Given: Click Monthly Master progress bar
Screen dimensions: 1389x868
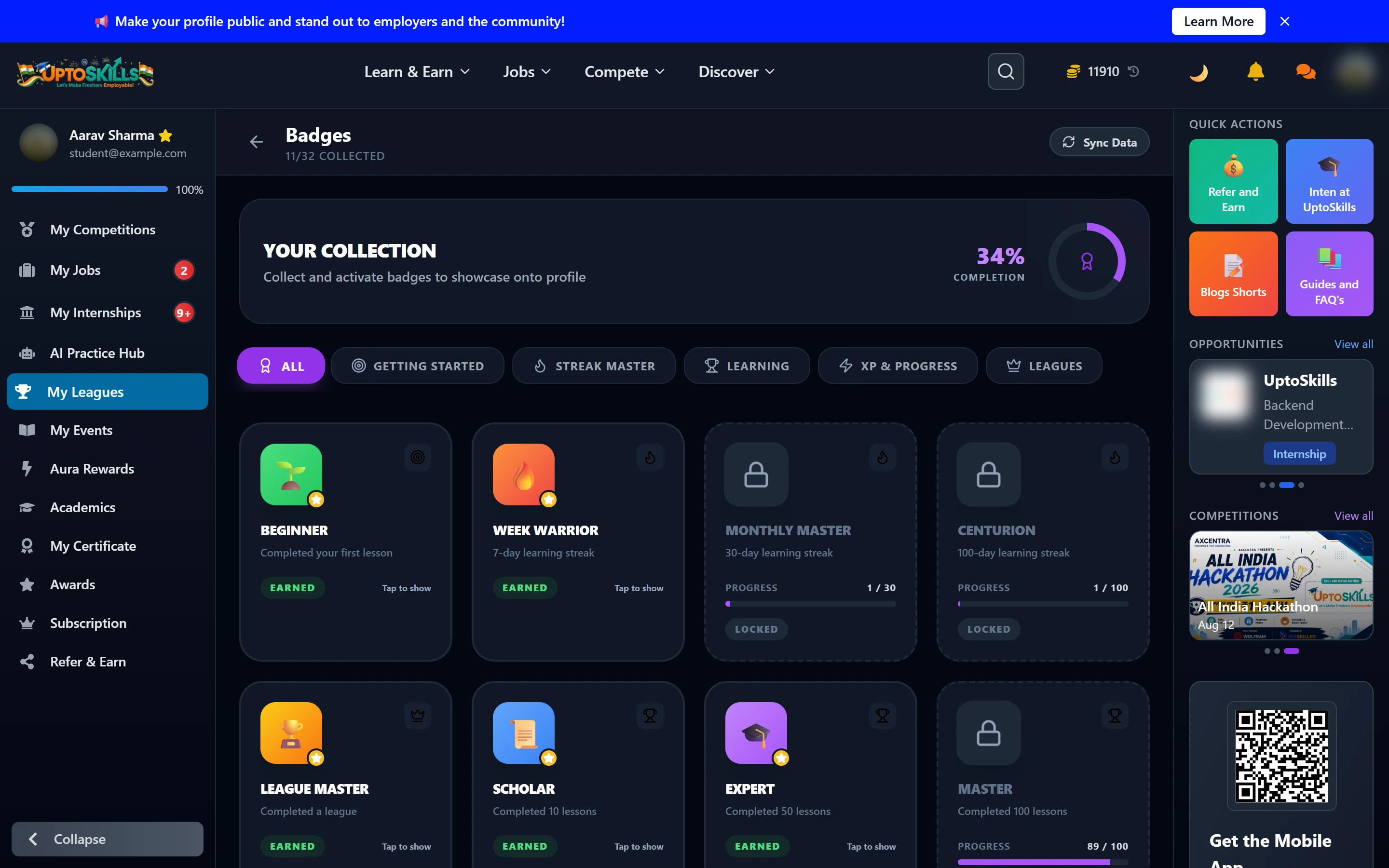Looking at the screenshot, I should pyautogui.click(x=810, y=603).
